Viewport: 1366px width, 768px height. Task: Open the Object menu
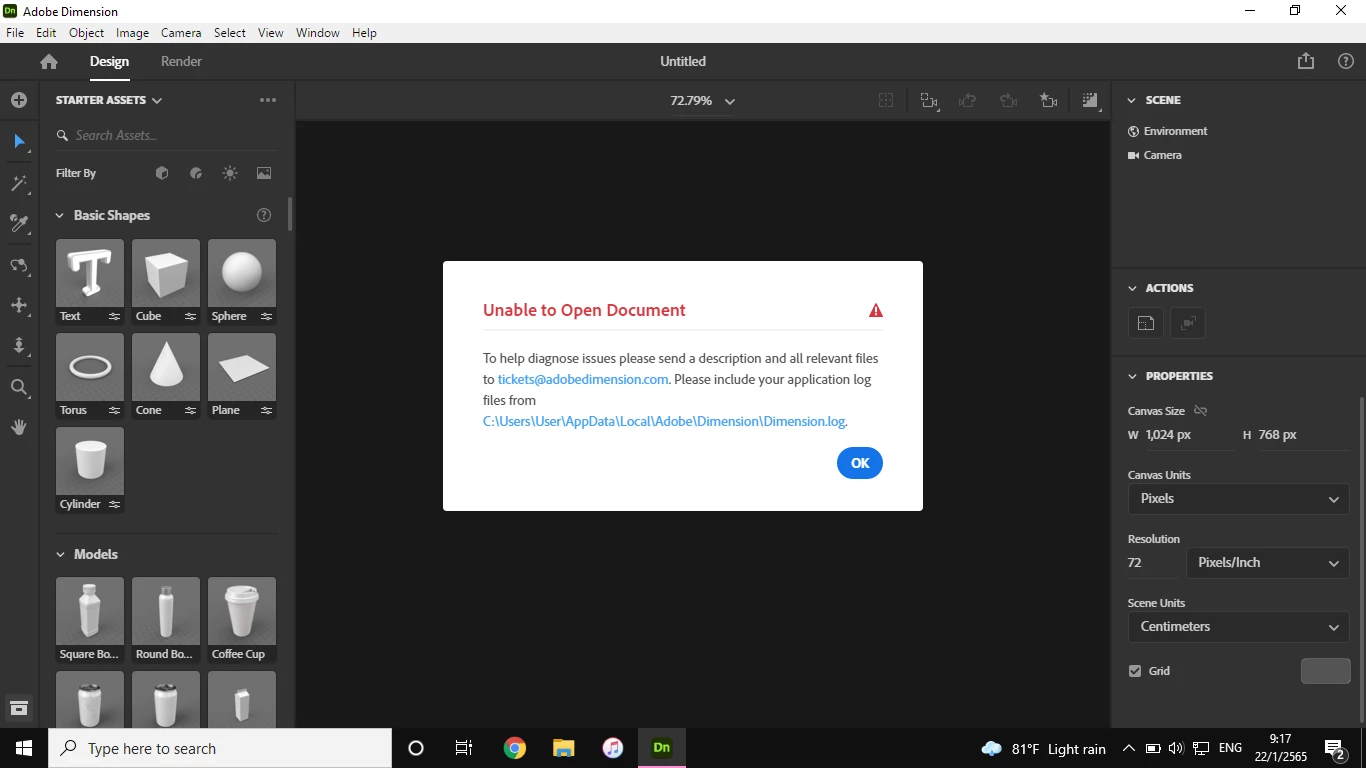[x=87, y=33]
